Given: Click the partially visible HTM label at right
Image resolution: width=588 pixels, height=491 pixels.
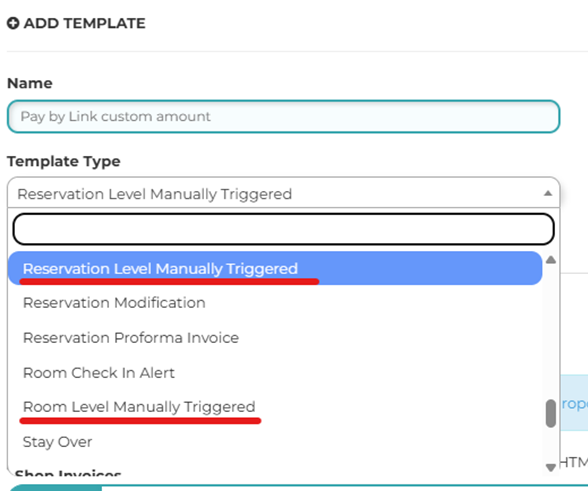Looking at the screenshot, I should pyautogui.click(x=574, y=462).
